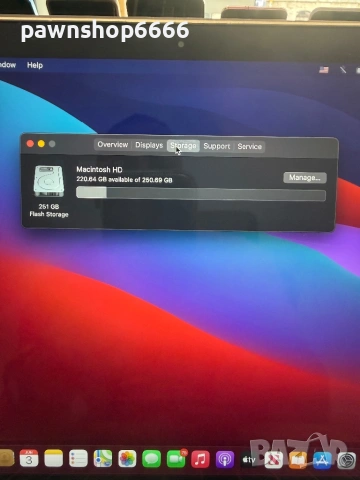Close the About This Mac window

tap(30, 143)
